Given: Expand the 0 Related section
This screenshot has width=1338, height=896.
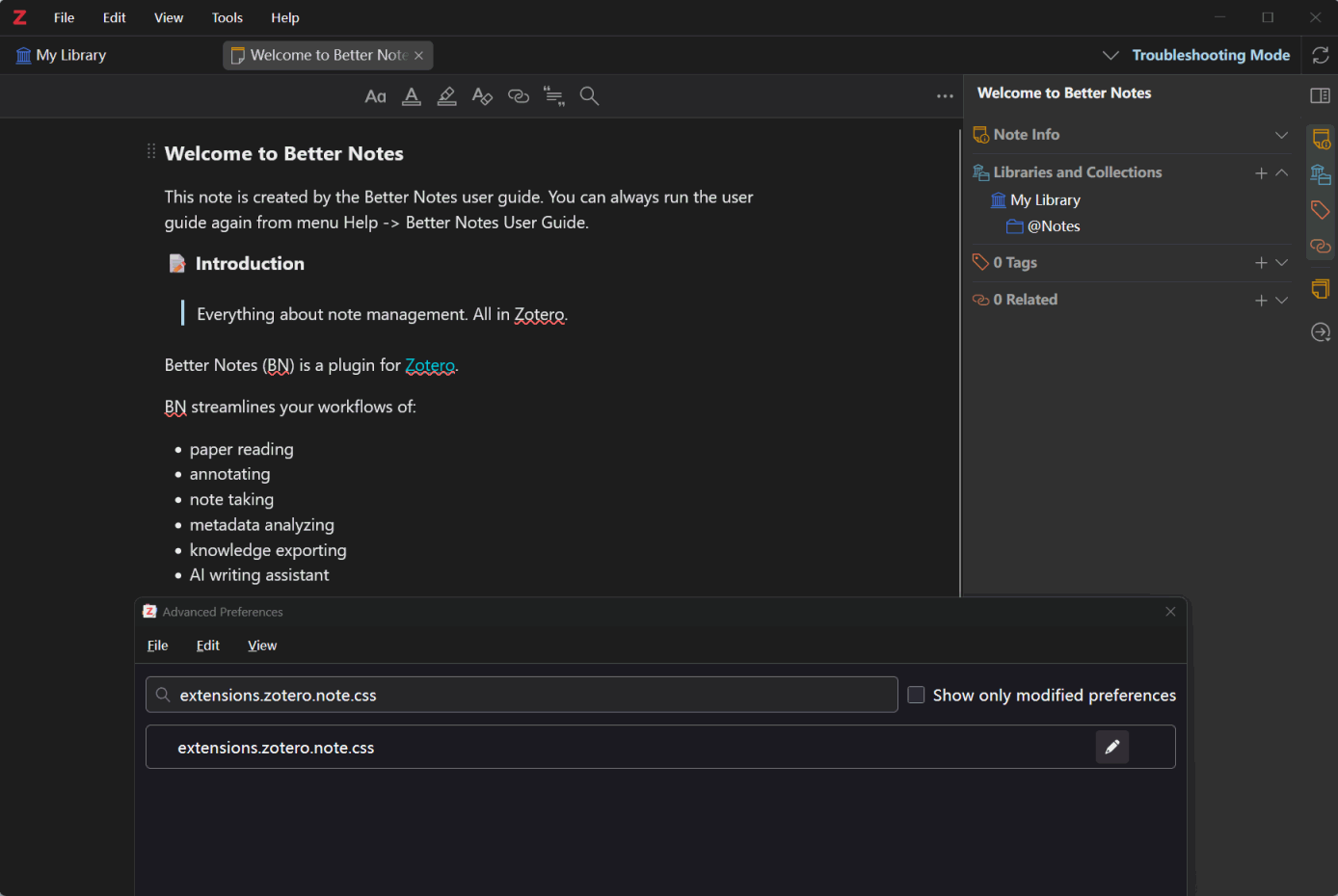Looking at the screenshot, I should point(1282,300).
